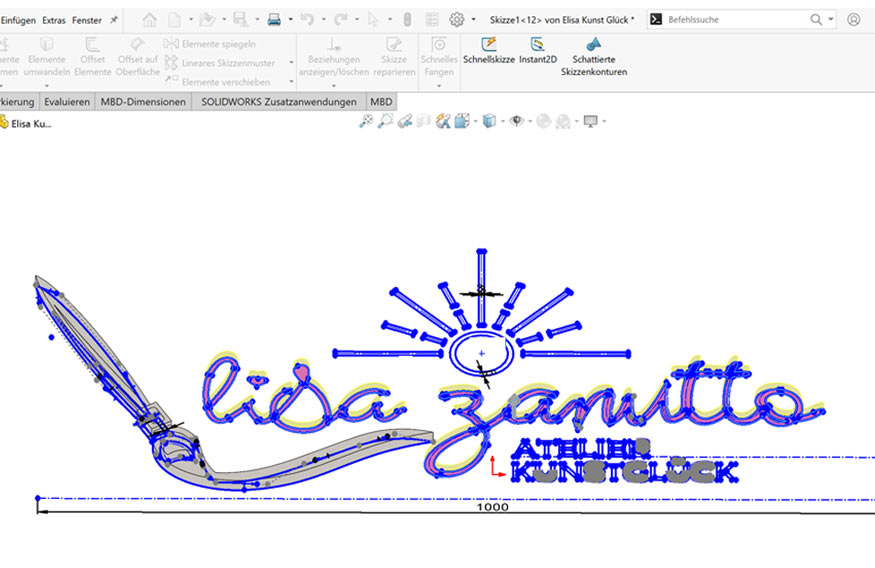Select Schattierte Skizzenkonturen icon

tap(594, 45)
